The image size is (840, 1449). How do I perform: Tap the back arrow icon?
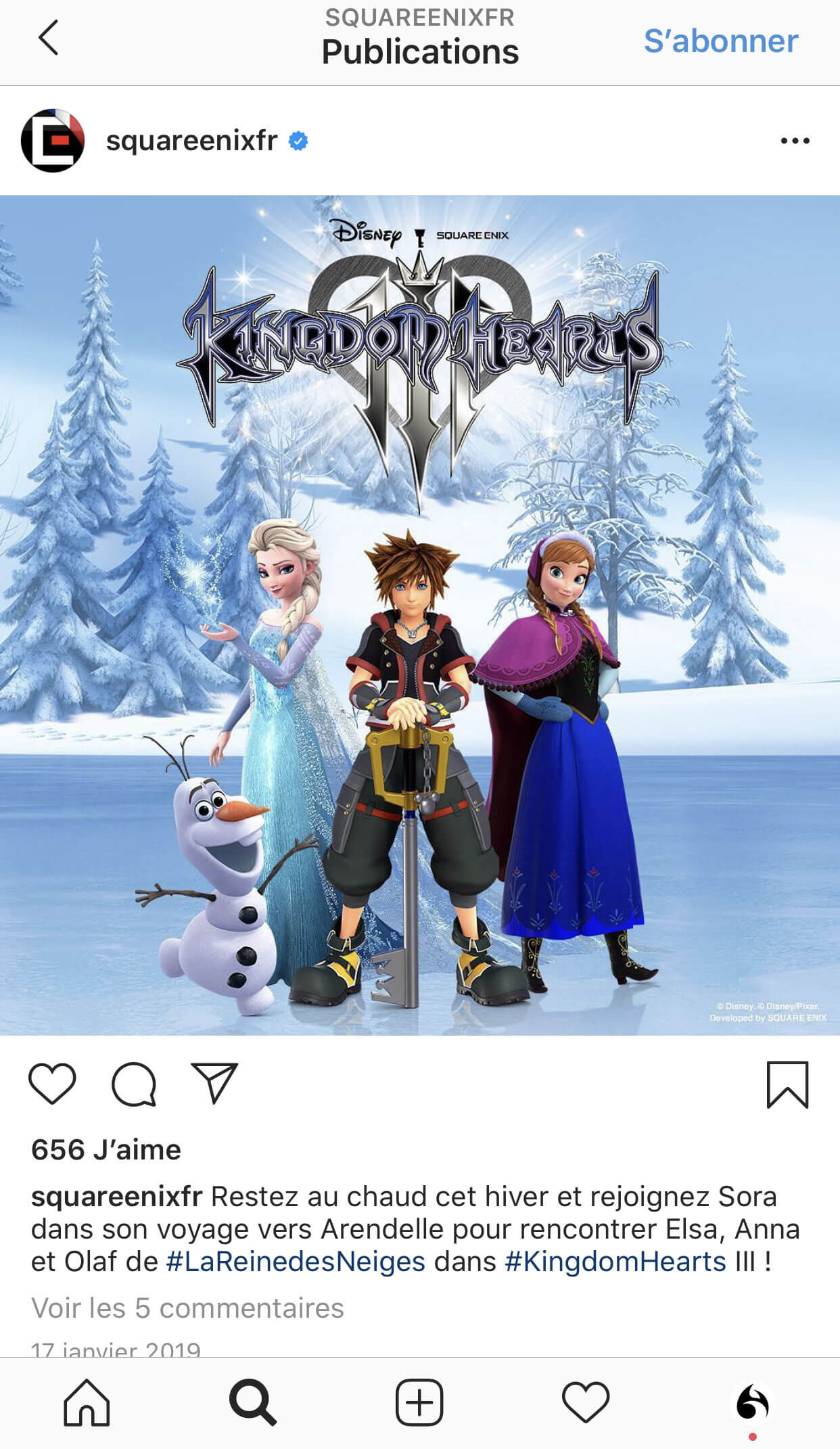pyautogui.click(x=48, y=38)
